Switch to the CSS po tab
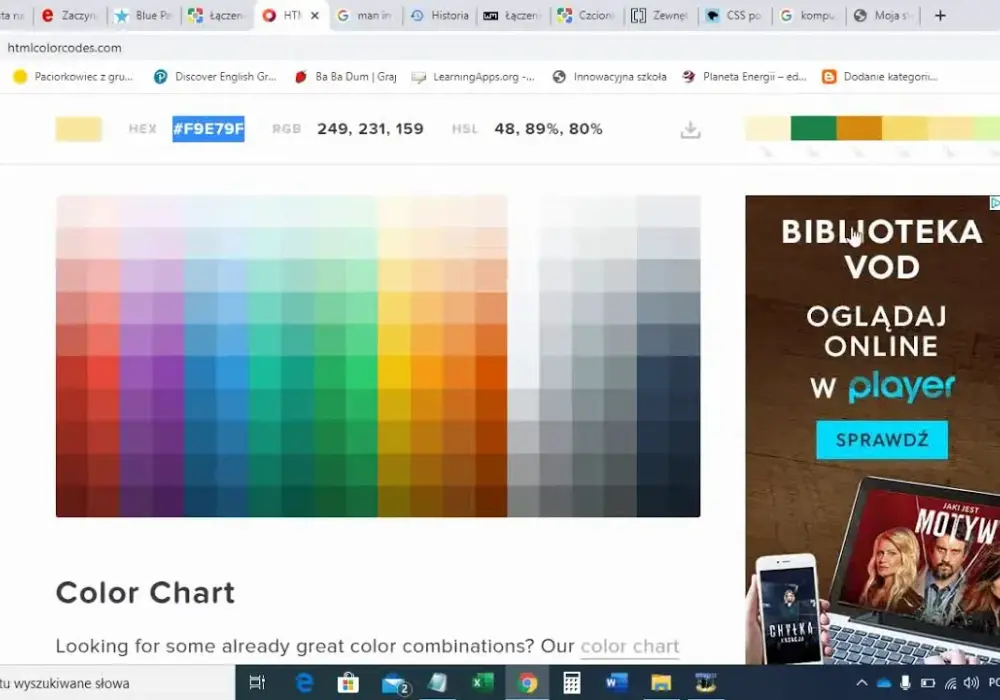1000x700 pixels. pyautogui.click(x=735, y=15)
